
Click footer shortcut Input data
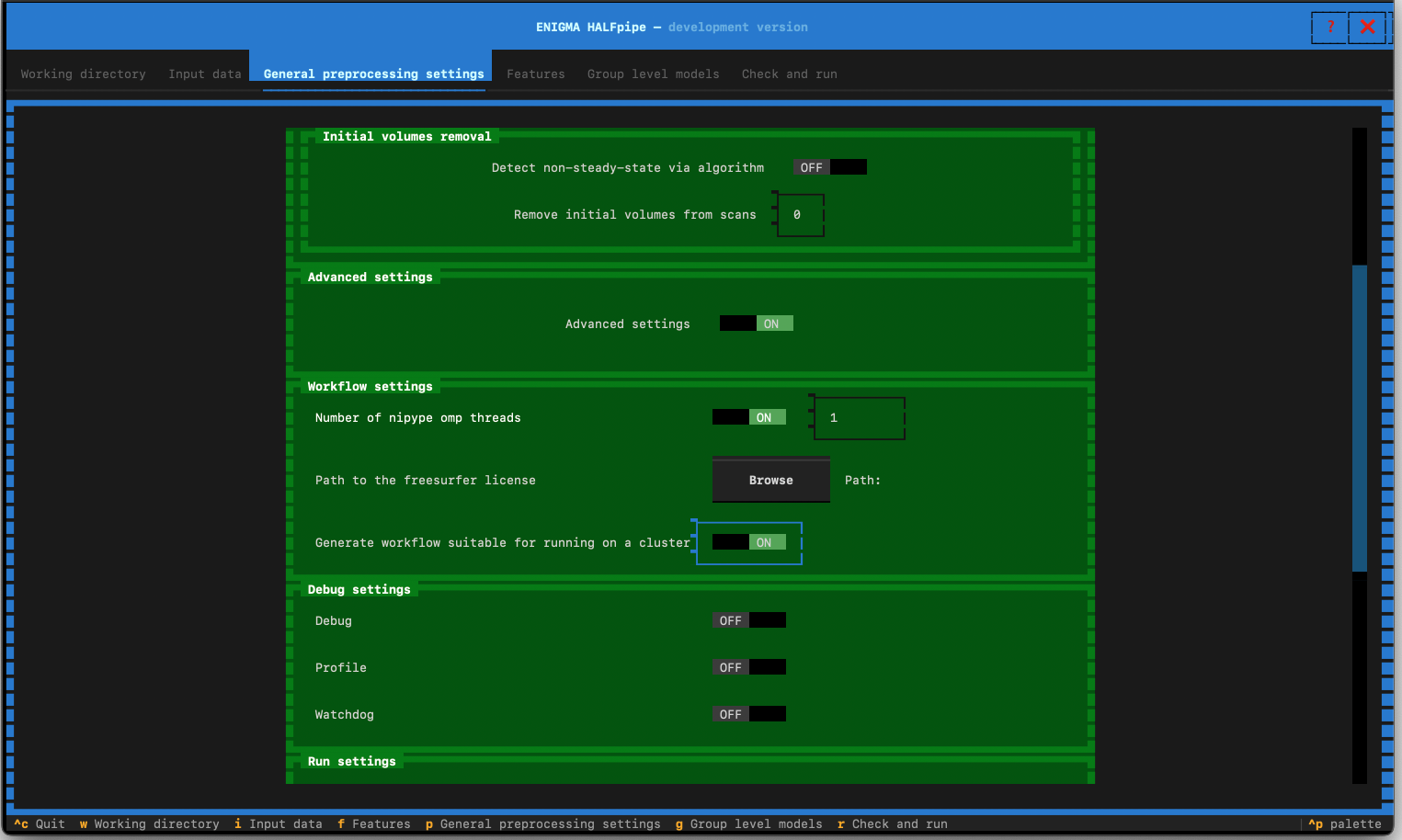click(279, 823)
